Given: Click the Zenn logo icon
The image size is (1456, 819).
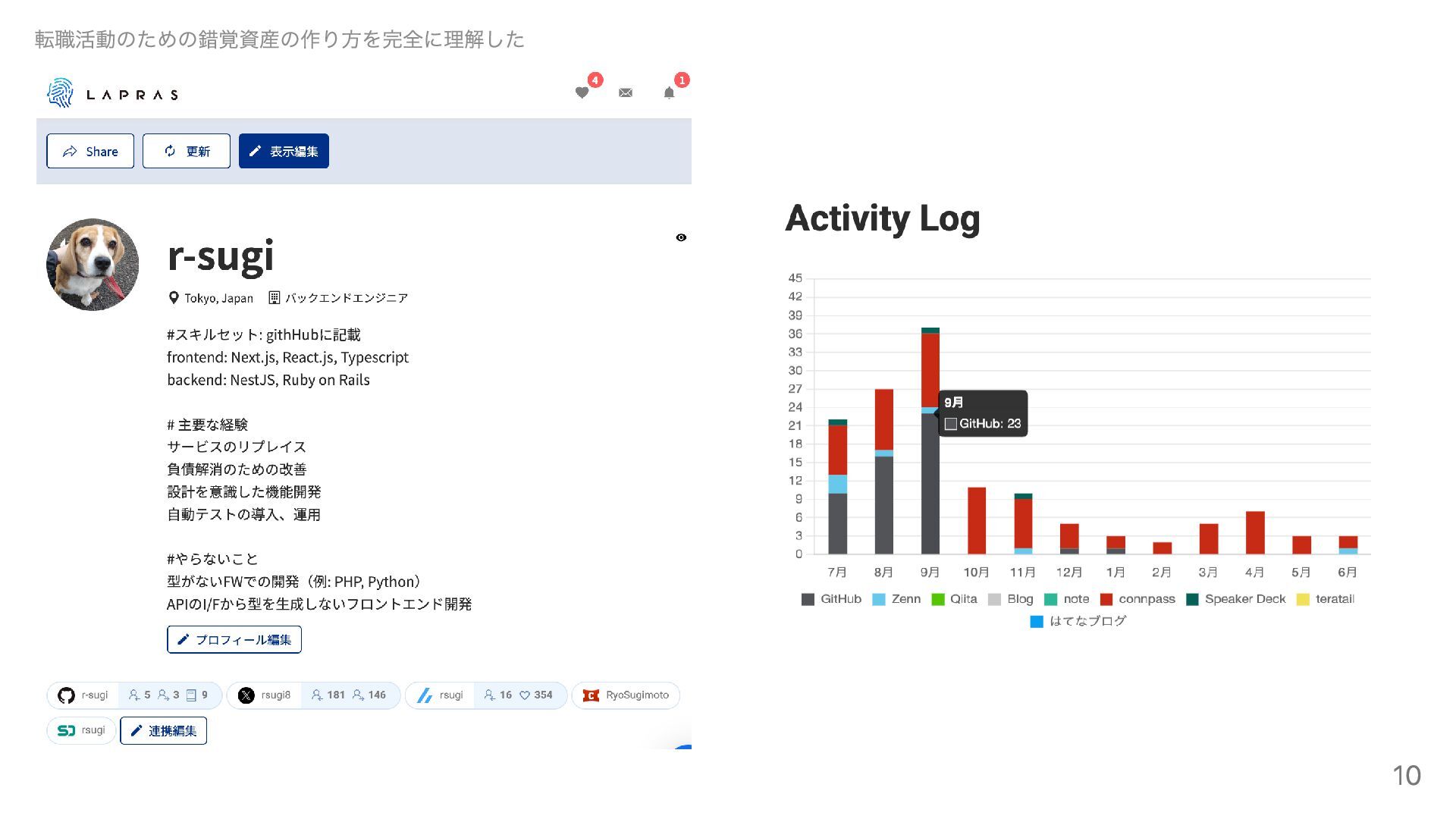Looking at the screenshot, I should [x=425, y=695].
